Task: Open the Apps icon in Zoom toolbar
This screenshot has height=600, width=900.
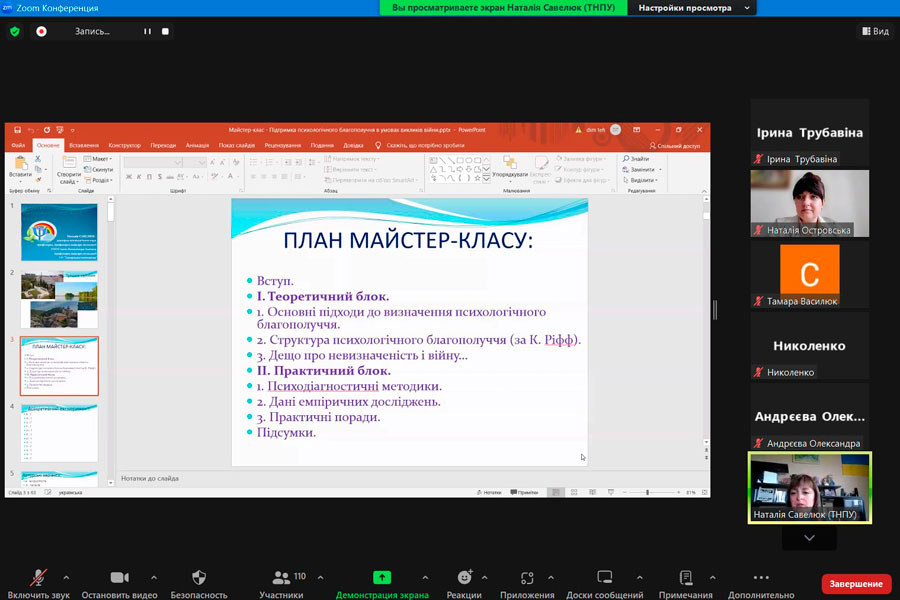Action: coord(529,578)
